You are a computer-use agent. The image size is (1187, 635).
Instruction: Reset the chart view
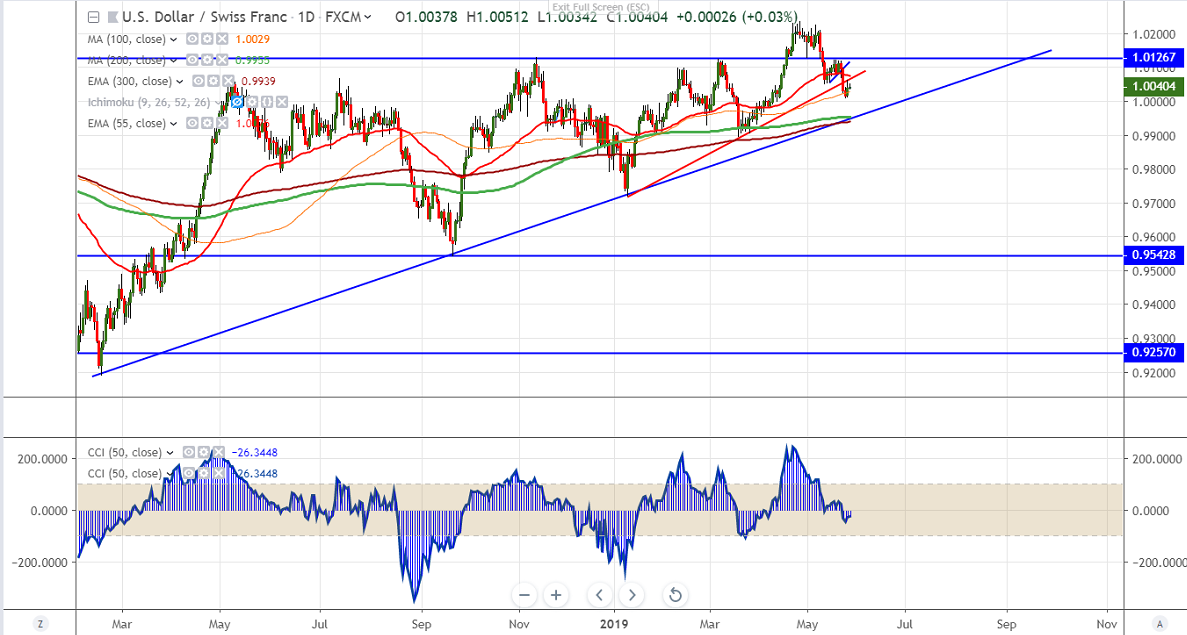pyautogui.click(x=675, y=595)
